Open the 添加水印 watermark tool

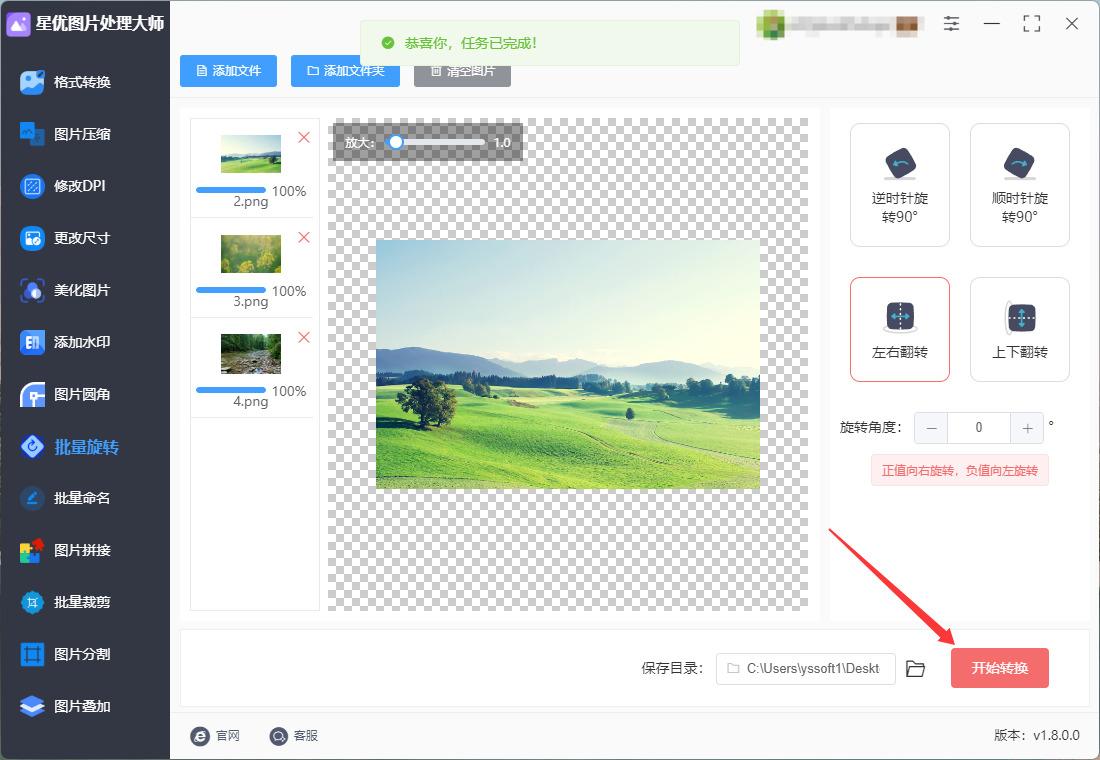(66, 342)
